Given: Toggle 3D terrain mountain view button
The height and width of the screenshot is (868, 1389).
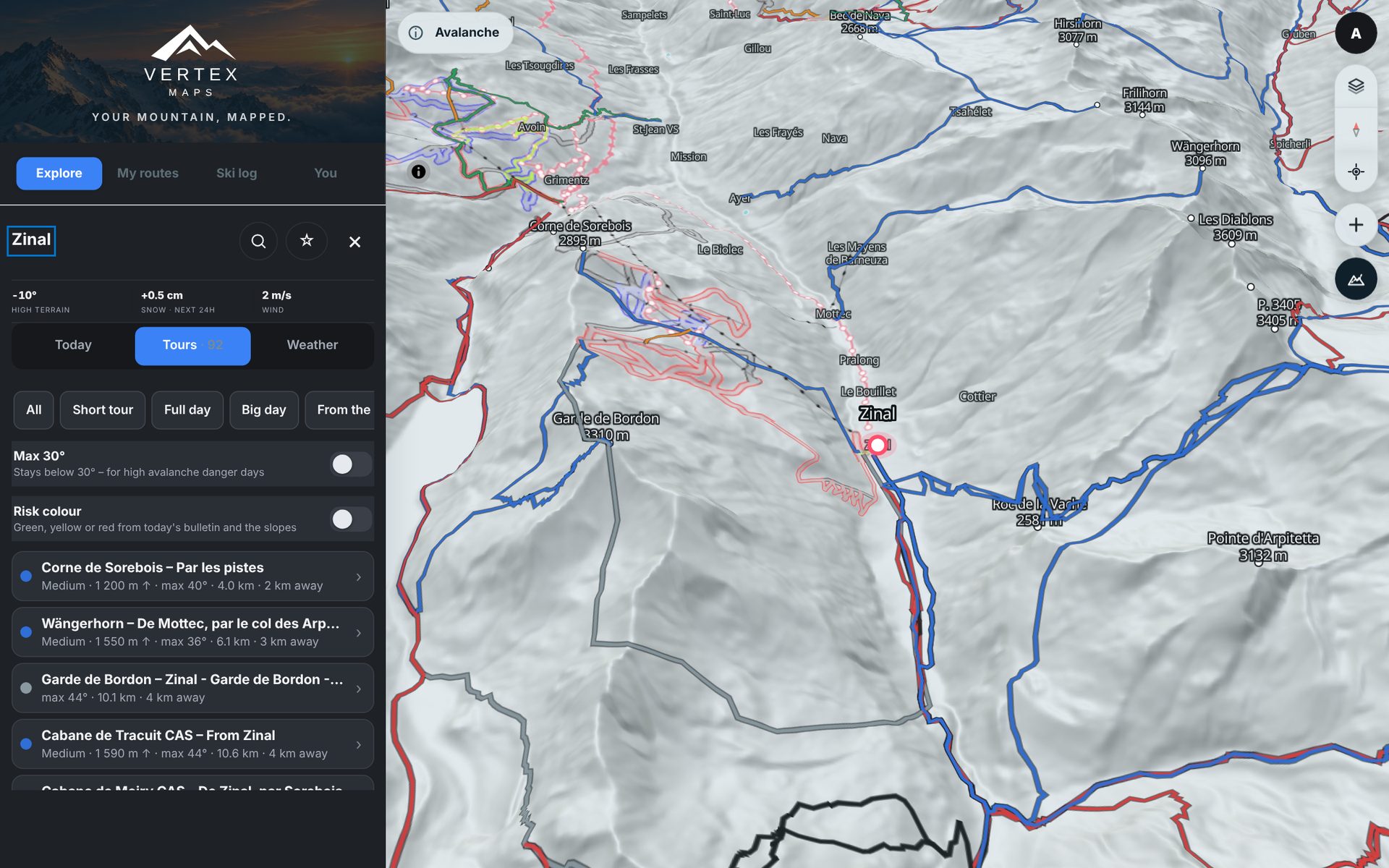Looking at the screenshot, I should coord(1356,279).
